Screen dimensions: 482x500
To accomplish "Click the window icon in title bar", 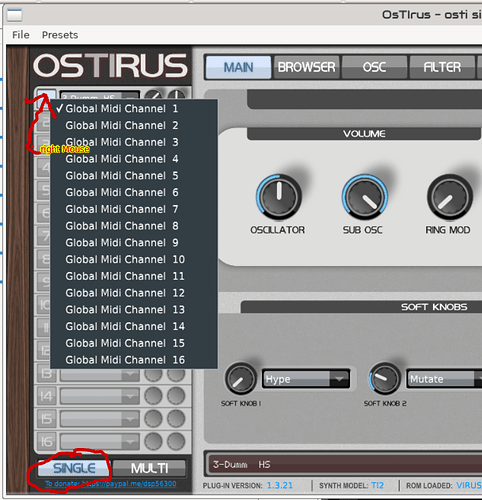I will pyautogui.click(x=15, y=15).
